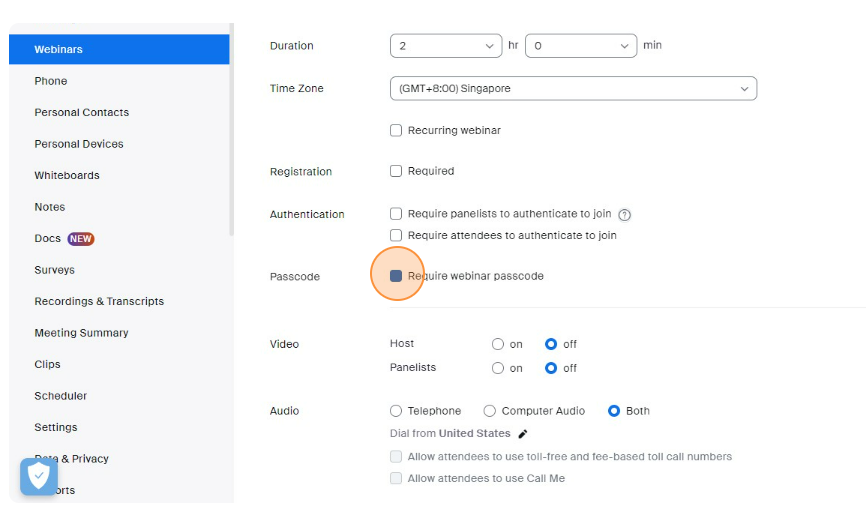This screenshot has width=866, height=517.
Task: Open the Surveys page
Action: (54, 270)
